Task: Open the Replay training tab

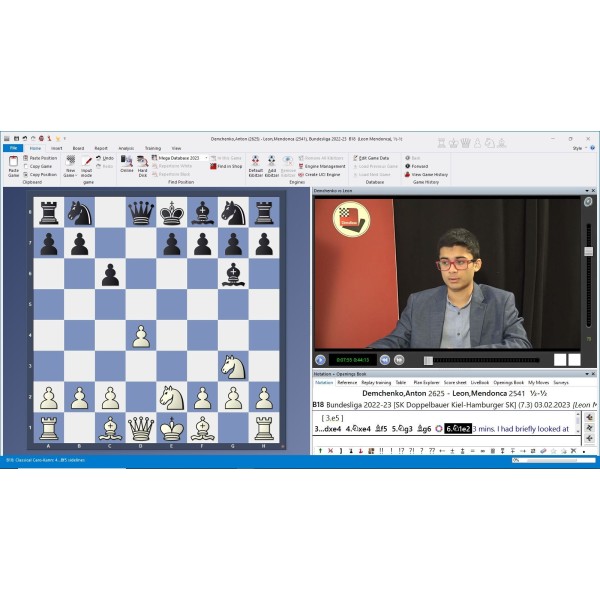Action: (x=376, y=382)
